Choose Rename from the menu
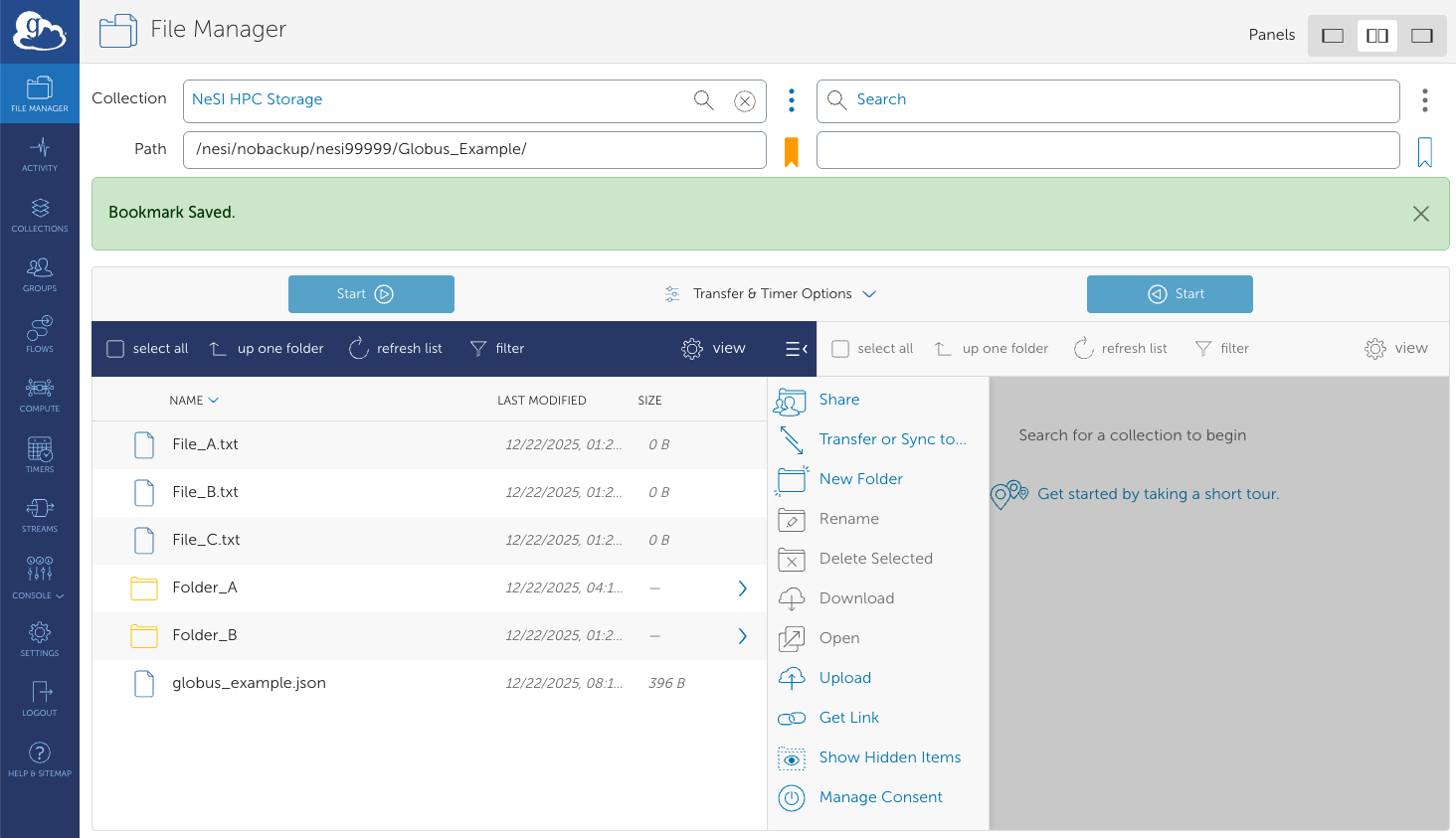Screen dimensions: 1456x838 point(847,518)
